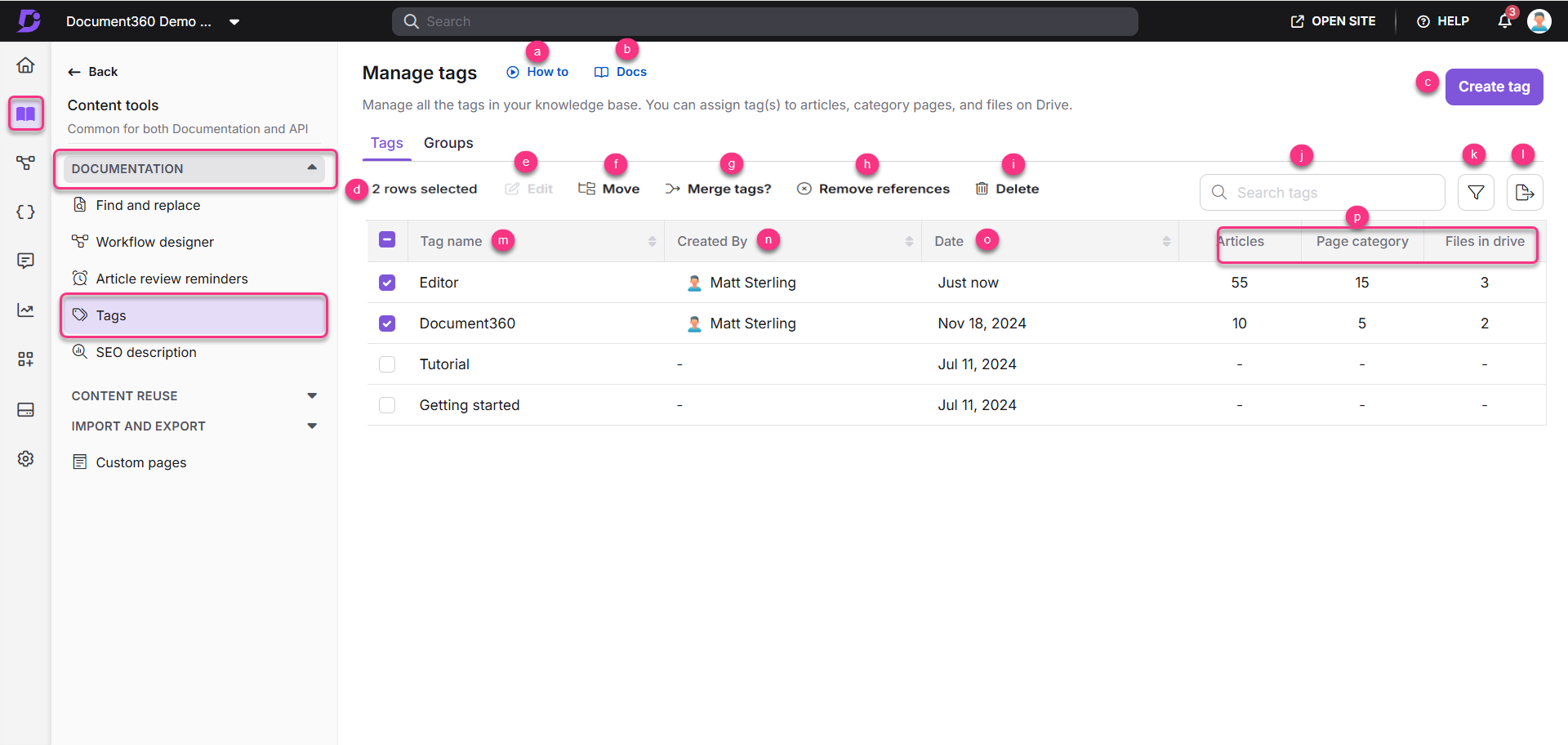Screen dimensions: 1568x745
Task: Click the HELP button
Action: [x=1443, y=21]
